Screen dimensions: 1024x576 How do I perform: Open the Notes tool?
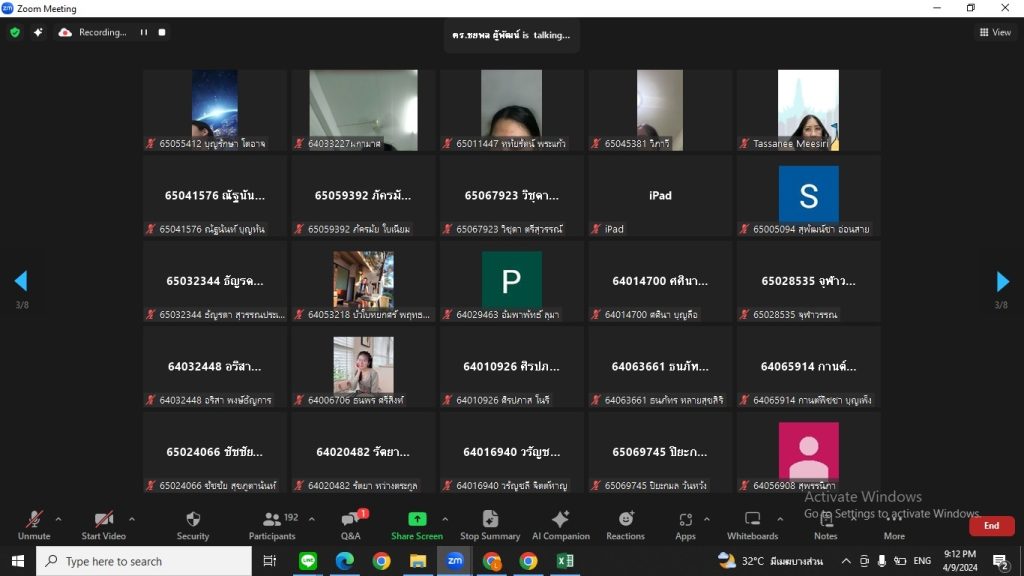coord(825,525)
